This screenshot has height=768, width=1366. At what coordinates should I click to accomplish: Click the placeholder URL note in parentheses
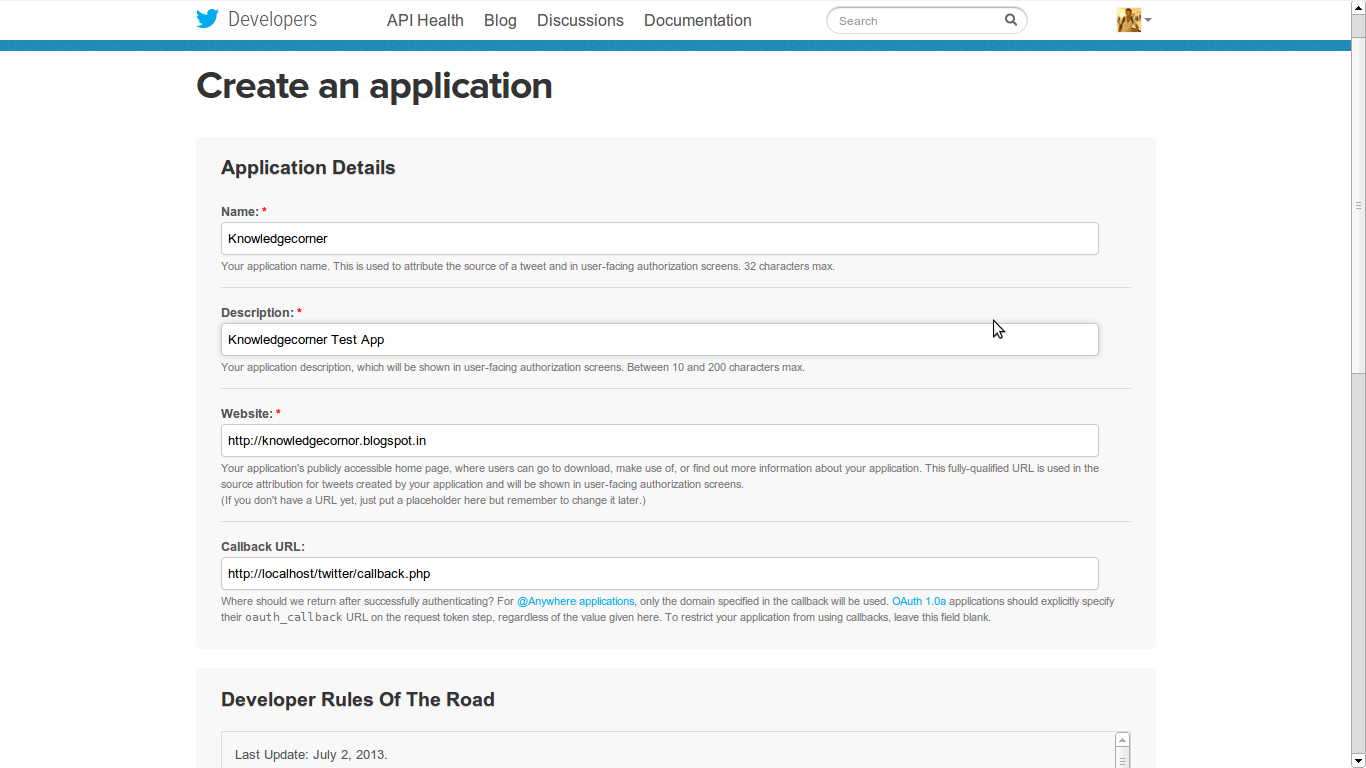click(x=433, y=500)
